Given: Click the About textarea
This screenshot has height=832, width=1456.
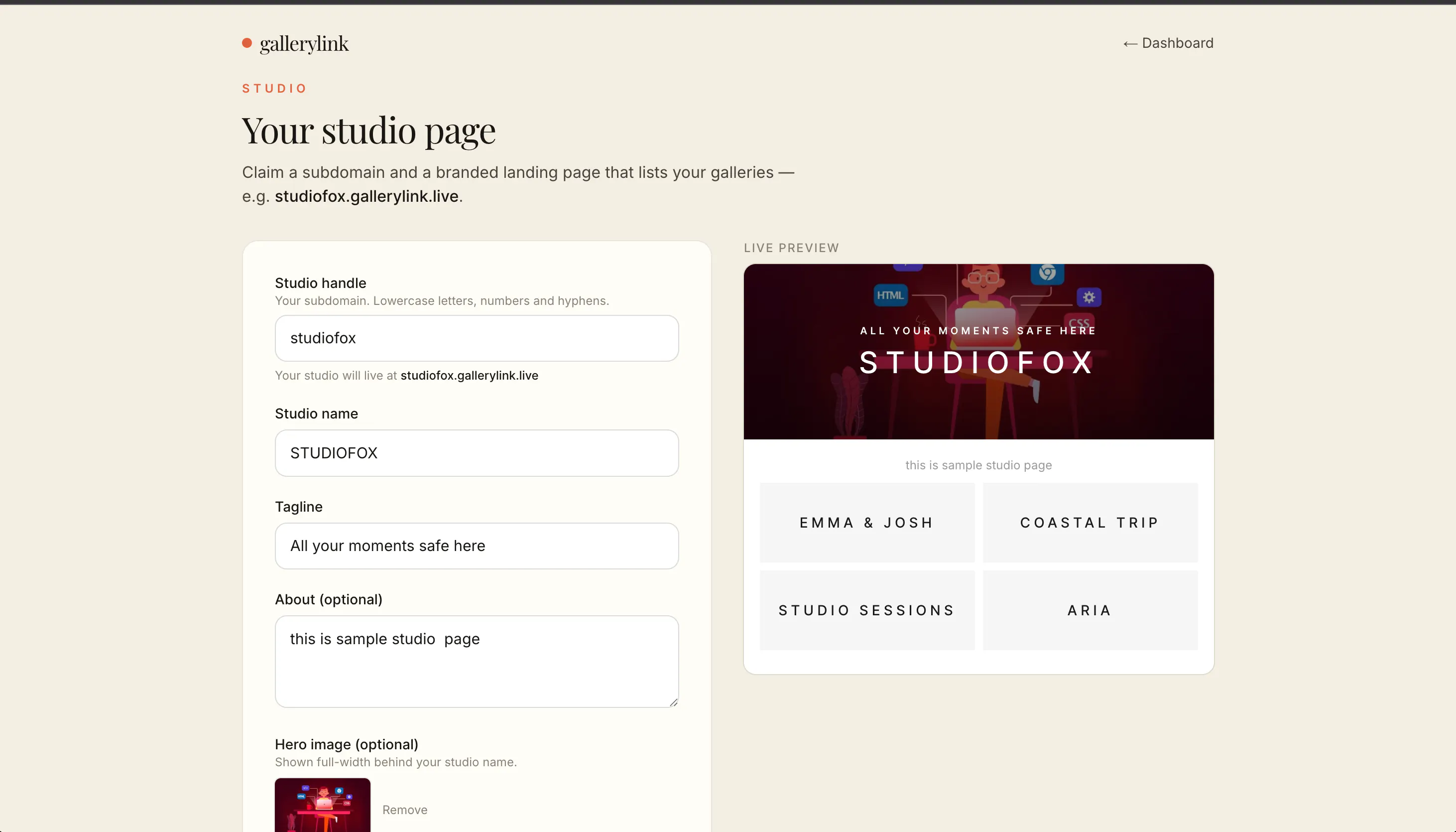Looking at the screenshot, I should click(x=476, y=661).
